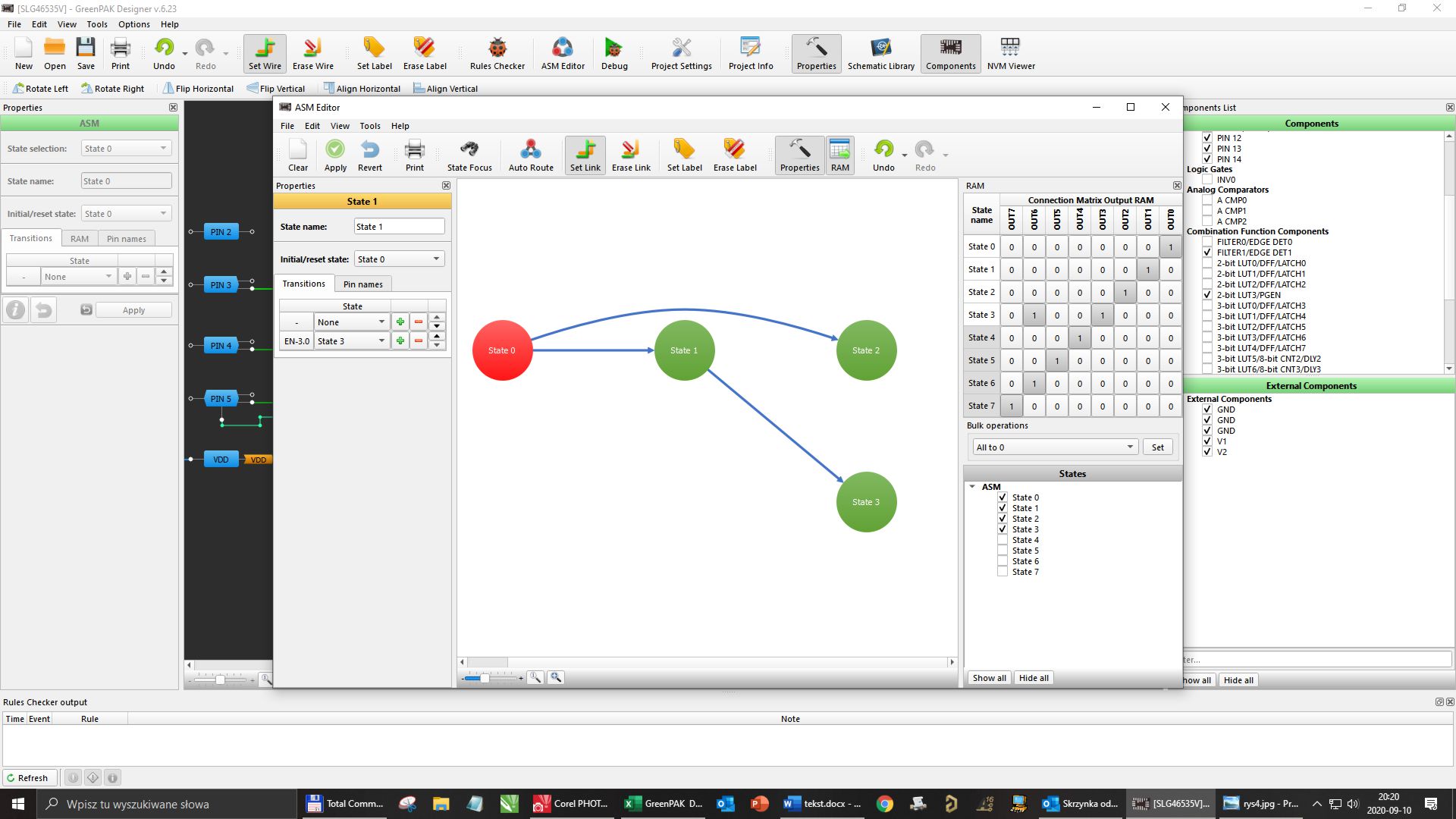Open the NVM Viewer

coord(1010,53)
